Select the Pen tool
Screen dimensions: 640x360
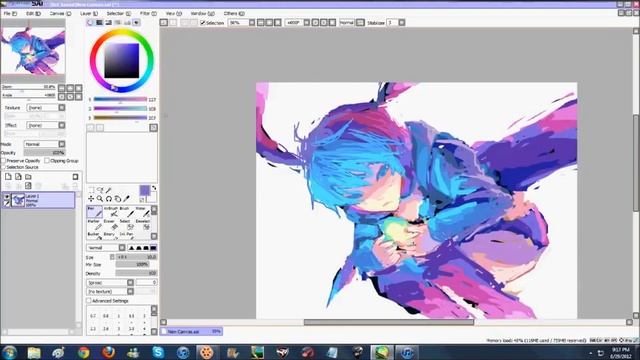[94, 212]
